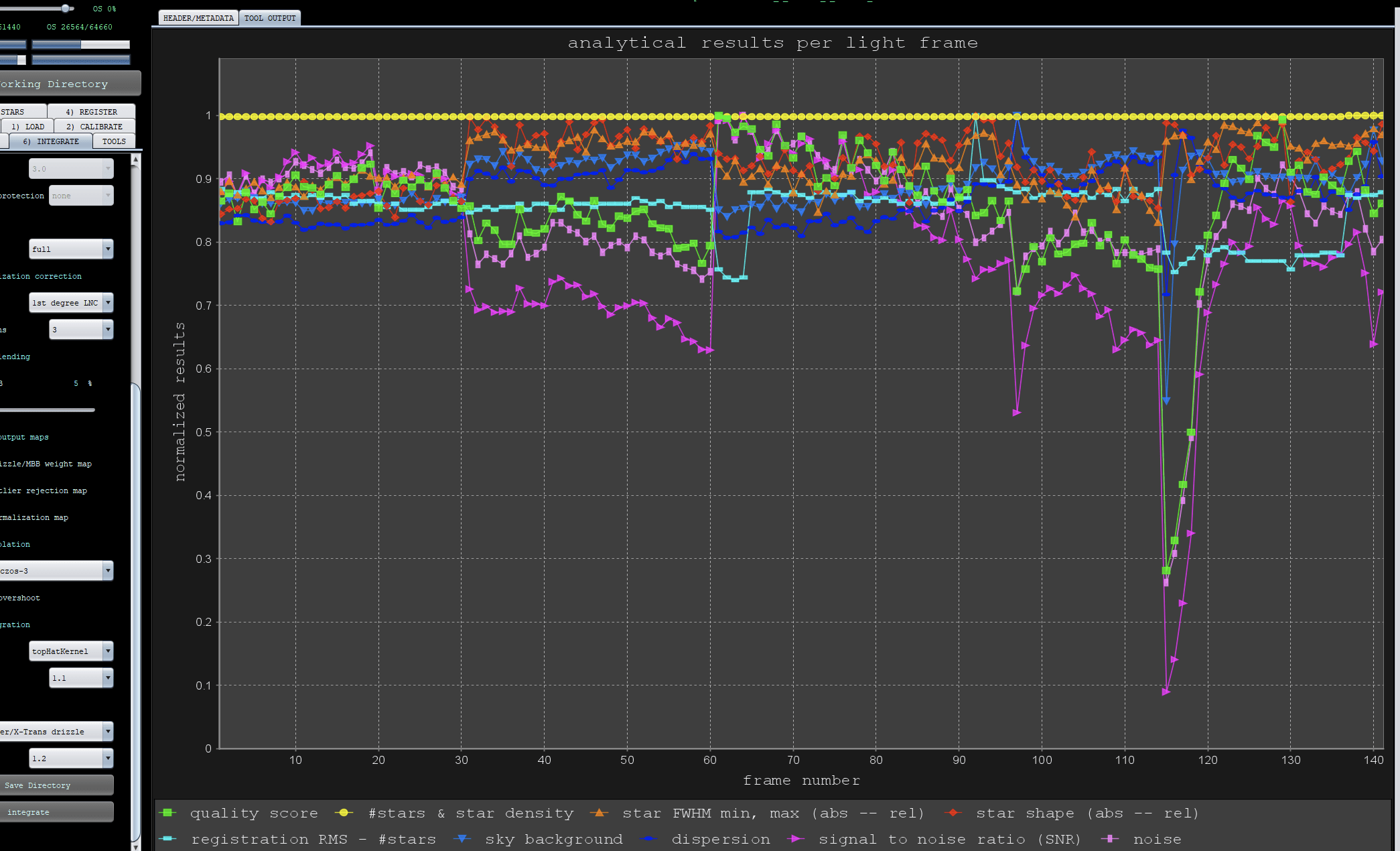Viewport: 1400px width, 851px height.
Task: Click the 'MBB weight map' option label
Action: point(46,464)
